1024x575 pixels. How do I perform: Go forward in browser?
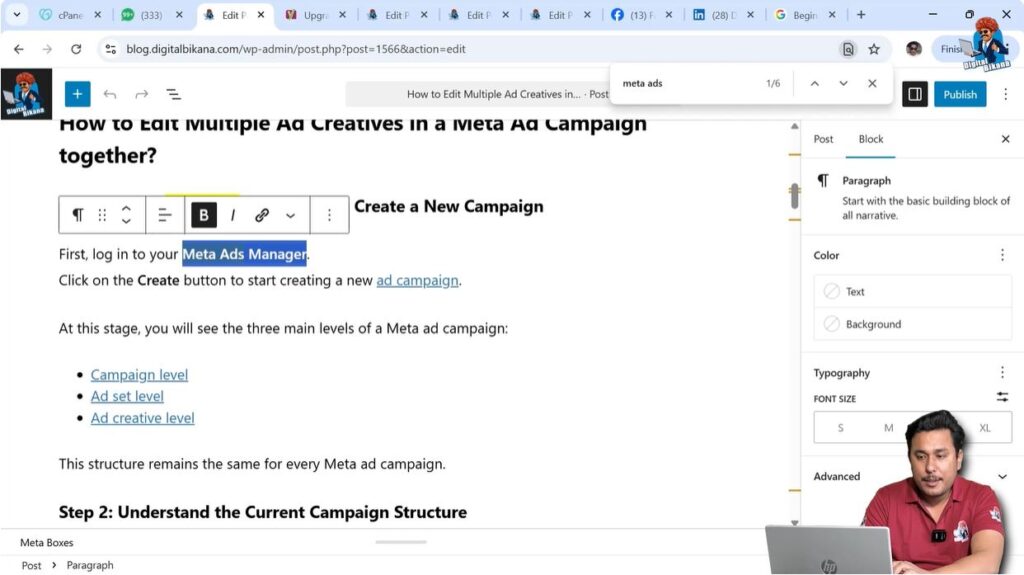(47, 49)
